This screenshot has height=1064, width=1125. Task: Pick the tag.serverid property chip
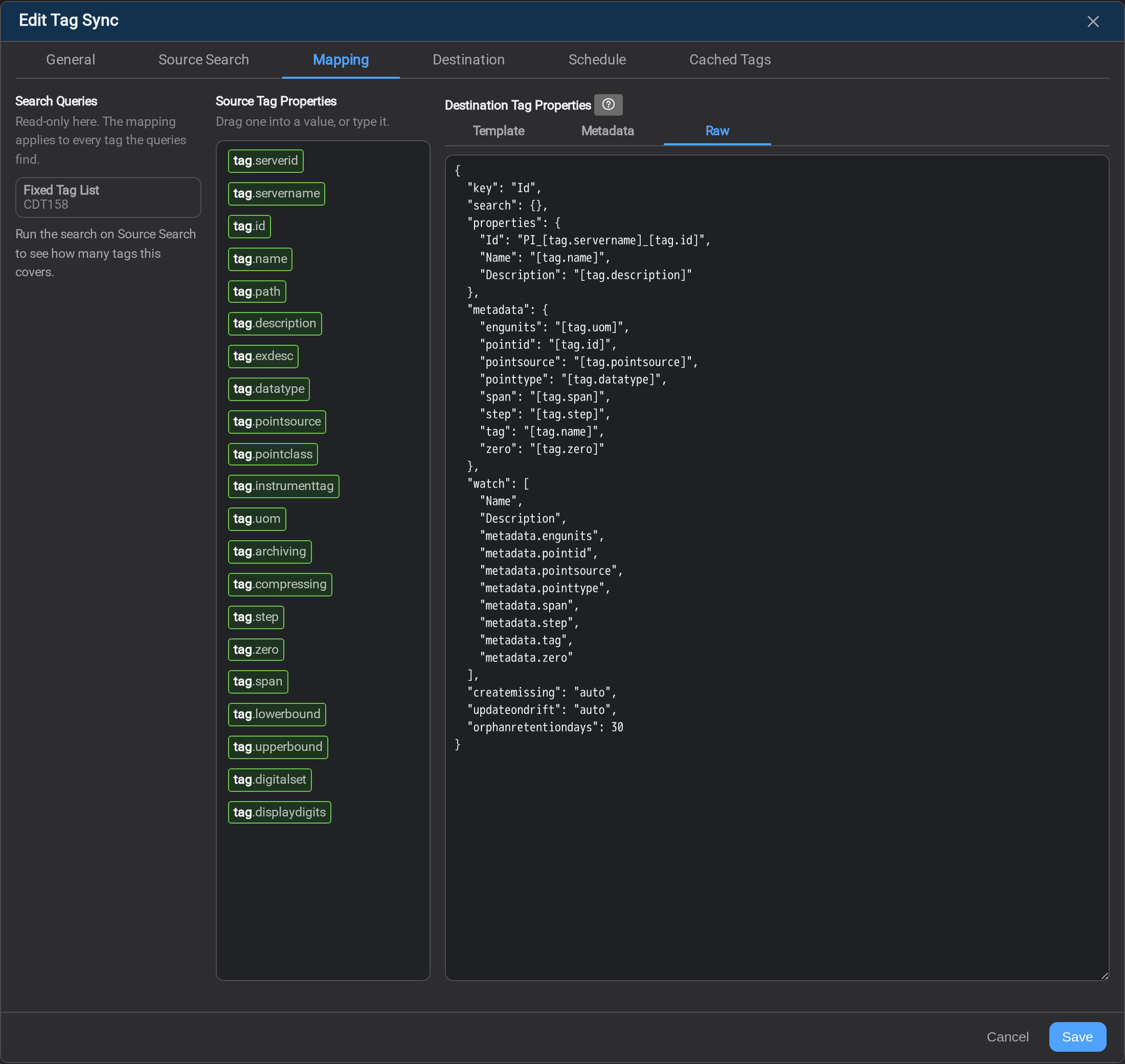click(x=265, y=161)
